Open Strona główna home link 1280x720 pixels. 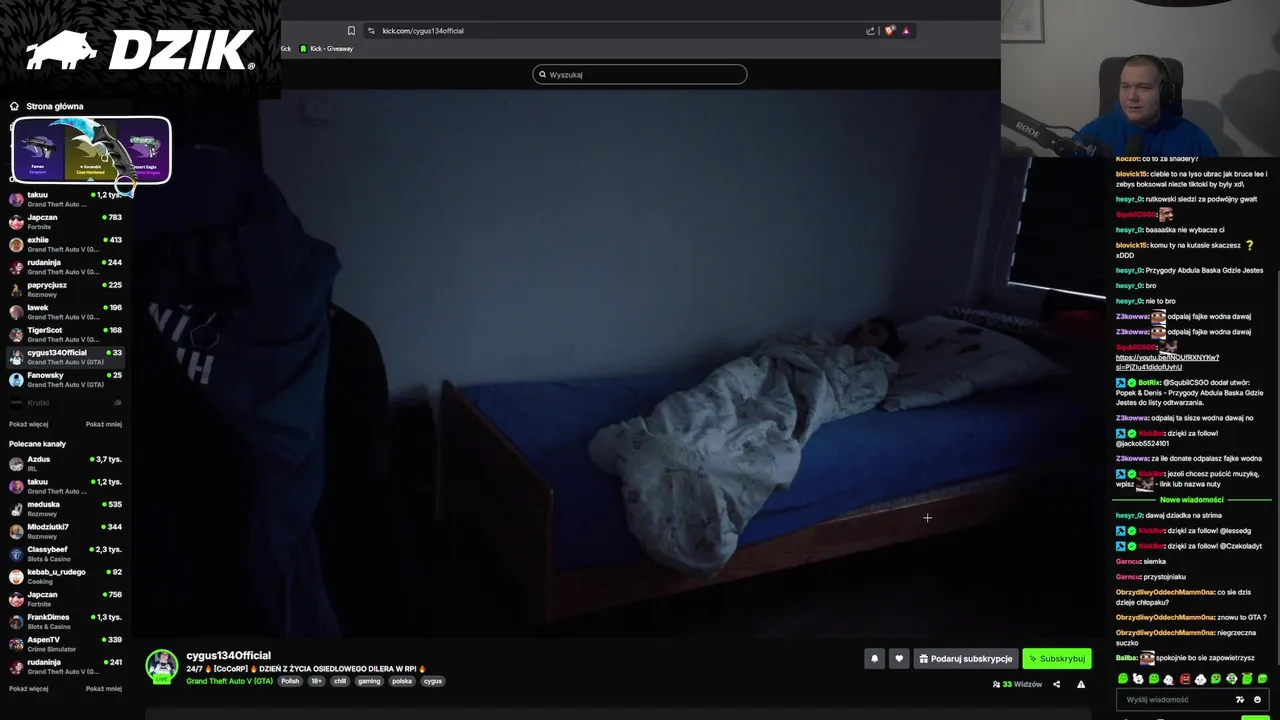point(46,106)
